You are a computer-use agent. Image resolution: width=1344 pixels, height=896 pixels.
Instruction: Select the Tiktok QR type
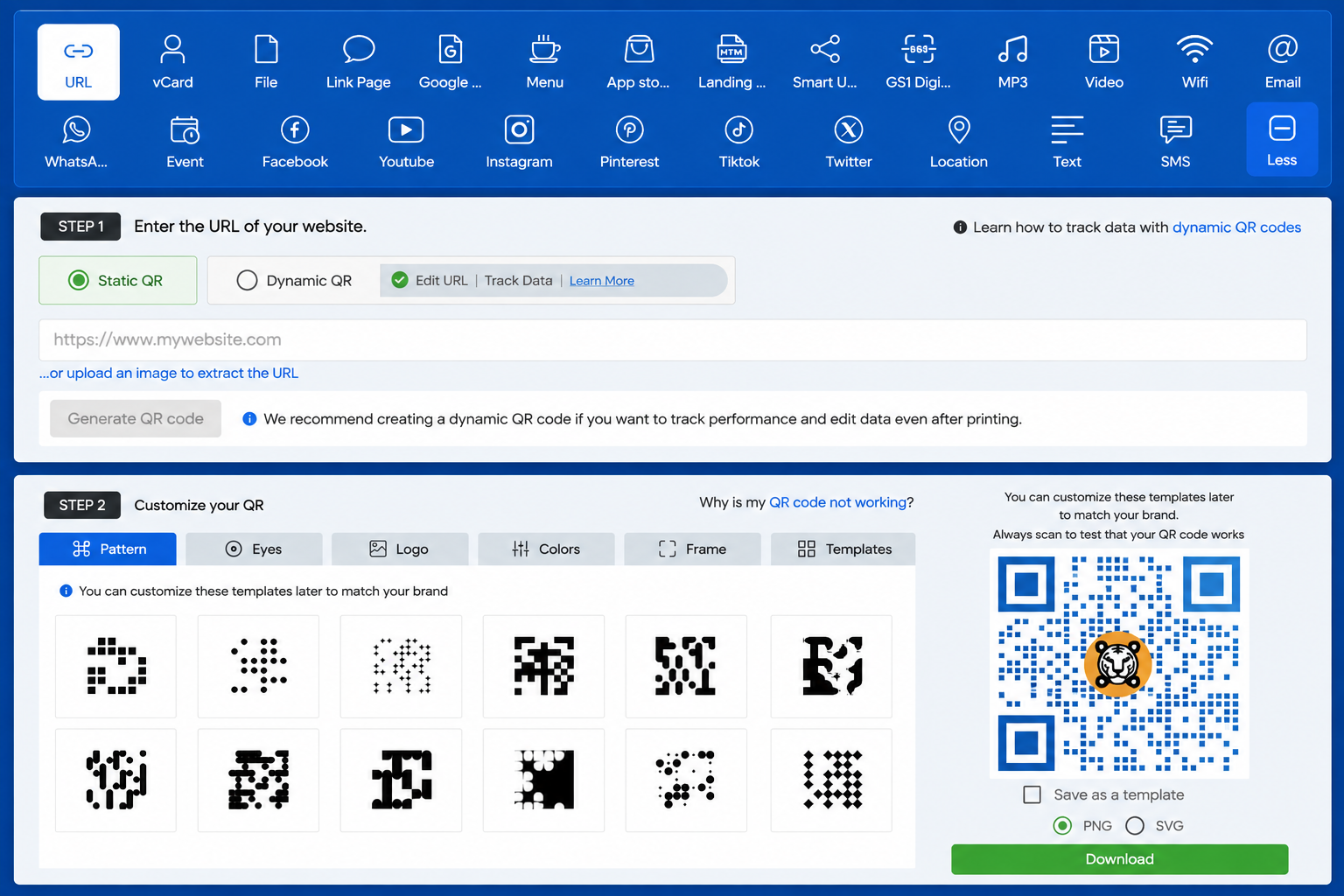coord(739,142)
